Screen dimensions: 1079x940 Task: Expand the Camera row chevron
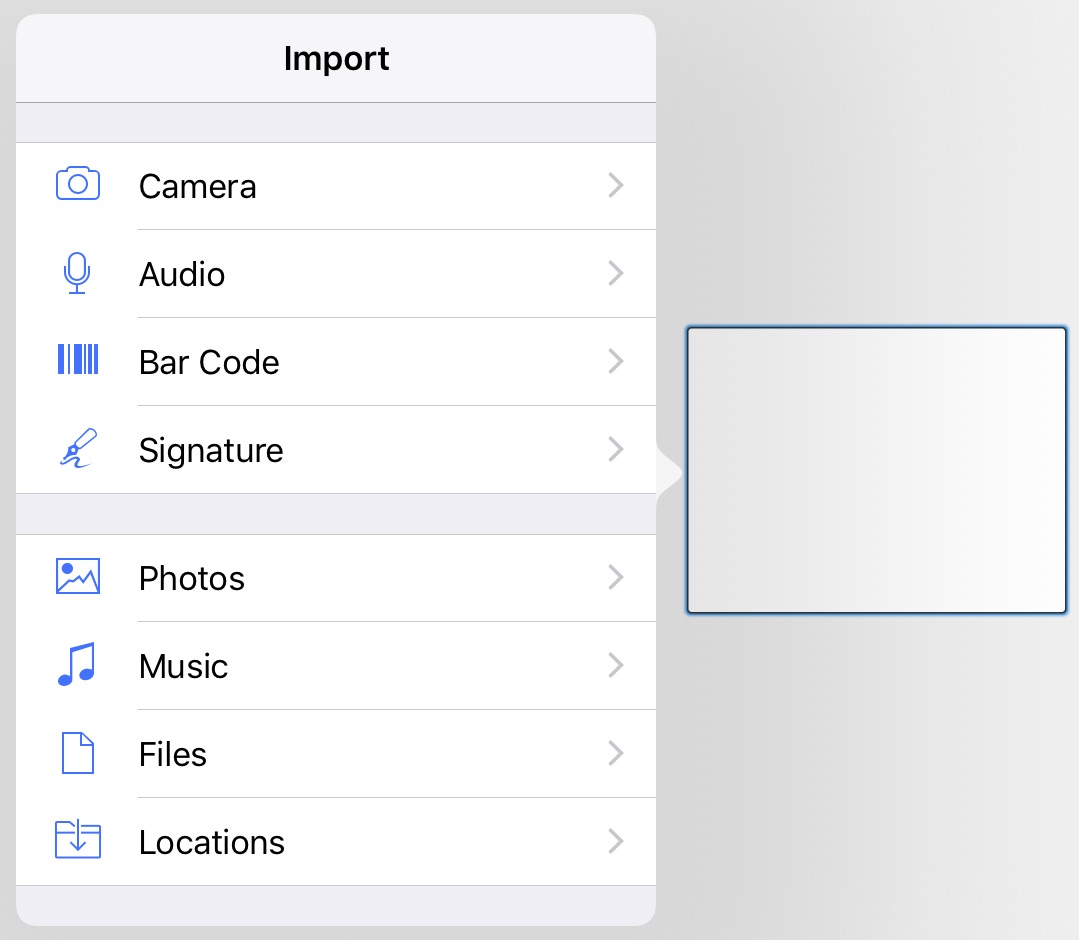tap(616, 185)
